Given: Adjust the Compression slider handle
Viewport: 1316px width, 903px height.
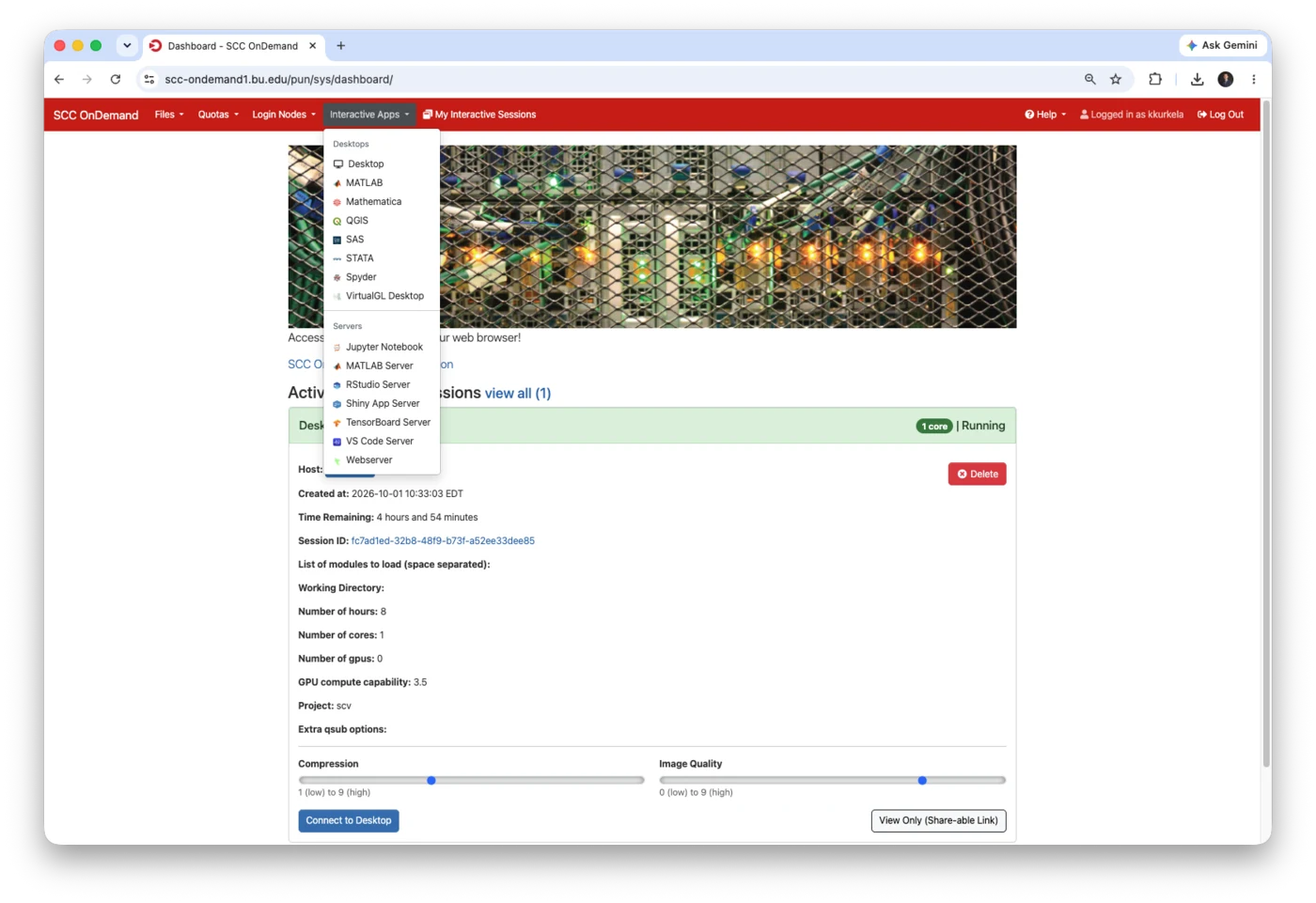Looking at the screenshot, I should coord(431,780).
